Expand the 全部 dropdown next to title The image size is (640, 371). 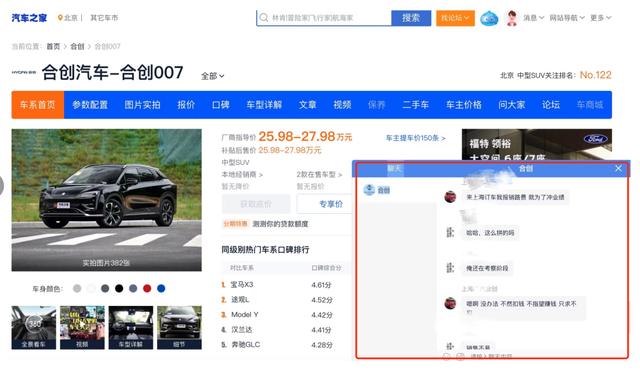[x=212, y=76]
